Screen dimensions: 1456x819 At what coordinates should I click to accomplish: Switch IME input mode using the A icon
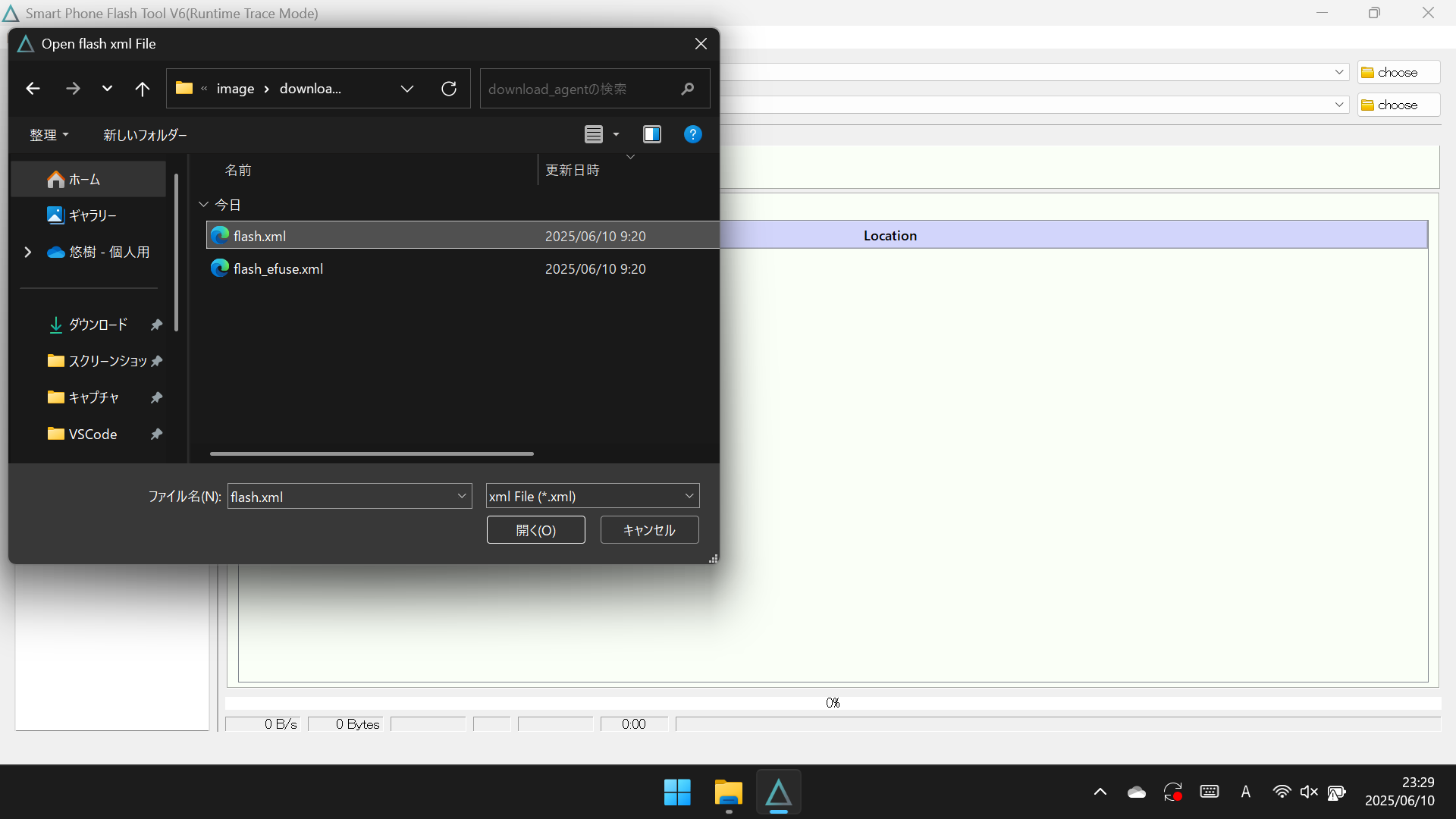(1246, 791)
